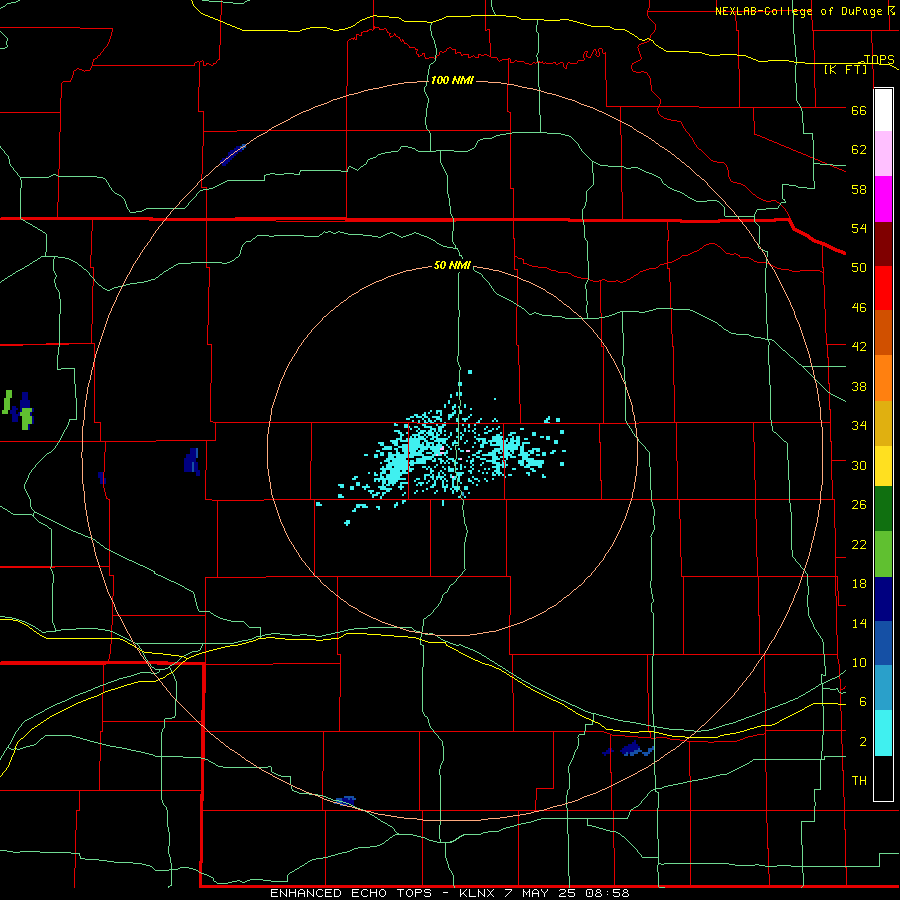Select the 30 legend value
900x900 pixels.
coord(859,465)
